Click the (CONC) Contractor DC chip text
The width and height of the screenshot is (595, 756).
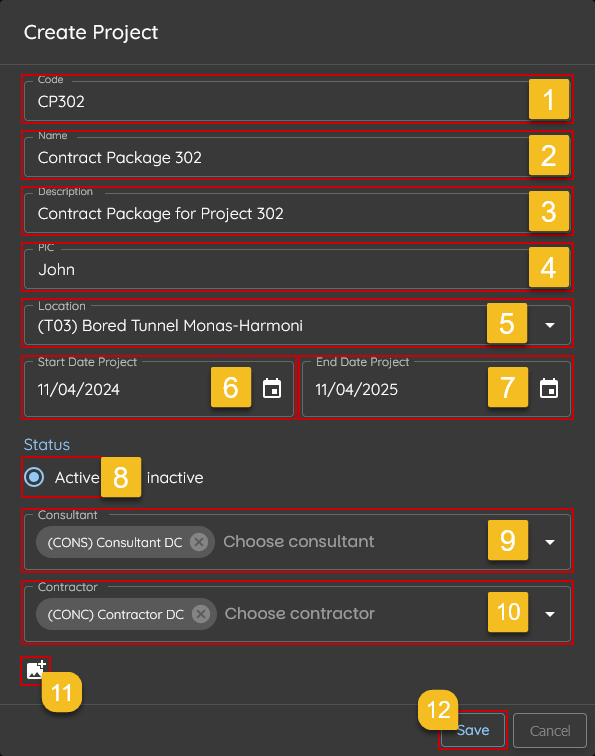coord(116,615)
